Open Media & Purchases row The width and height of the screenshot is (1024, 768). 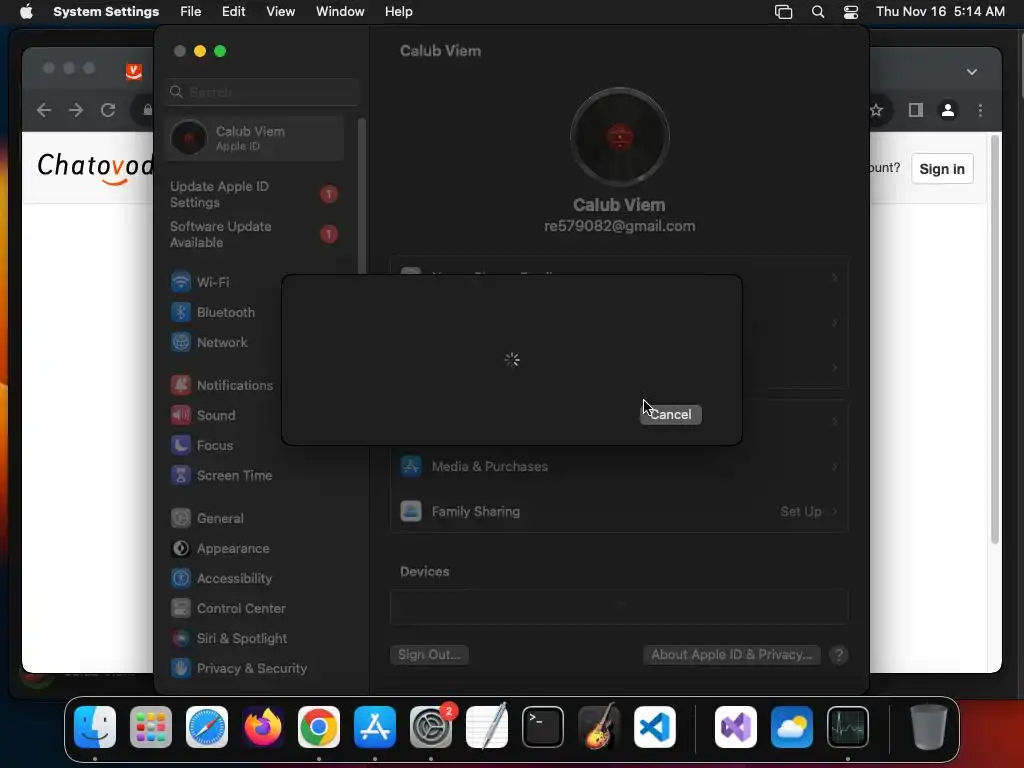[x=619, y=466]
